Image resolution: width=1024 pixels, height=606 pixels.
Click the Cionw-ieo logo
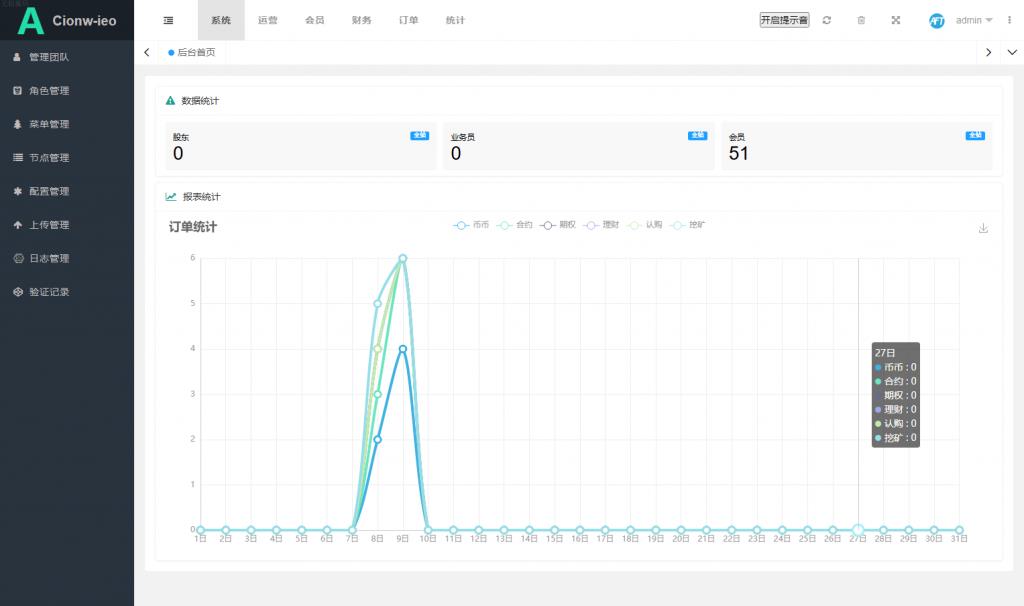[x=67, y=20]
